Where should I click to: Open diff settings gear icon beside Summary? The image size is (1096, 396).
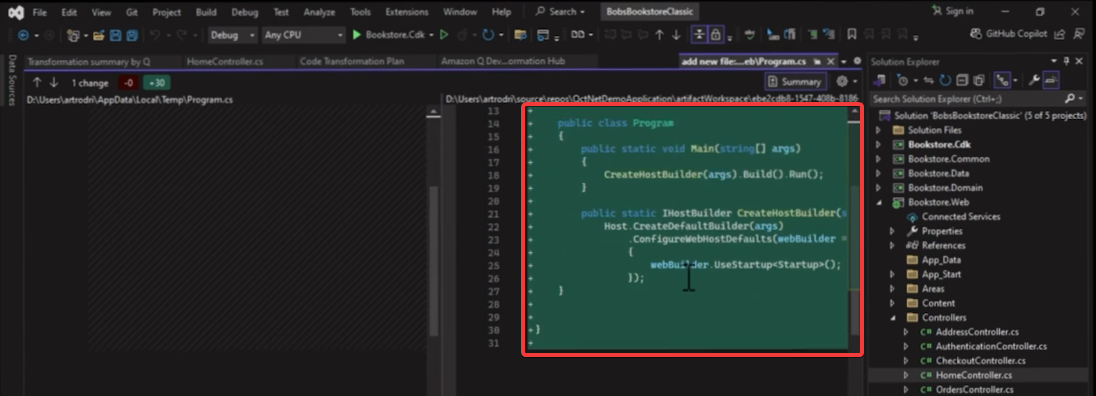[x=842, y=82]
